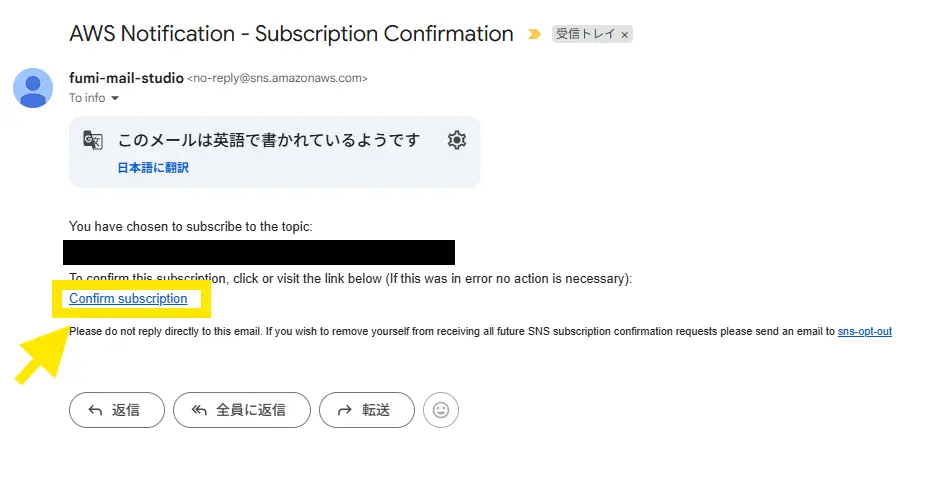
Task: Open the sns-opt-out link
Action: tap(864, 331)
